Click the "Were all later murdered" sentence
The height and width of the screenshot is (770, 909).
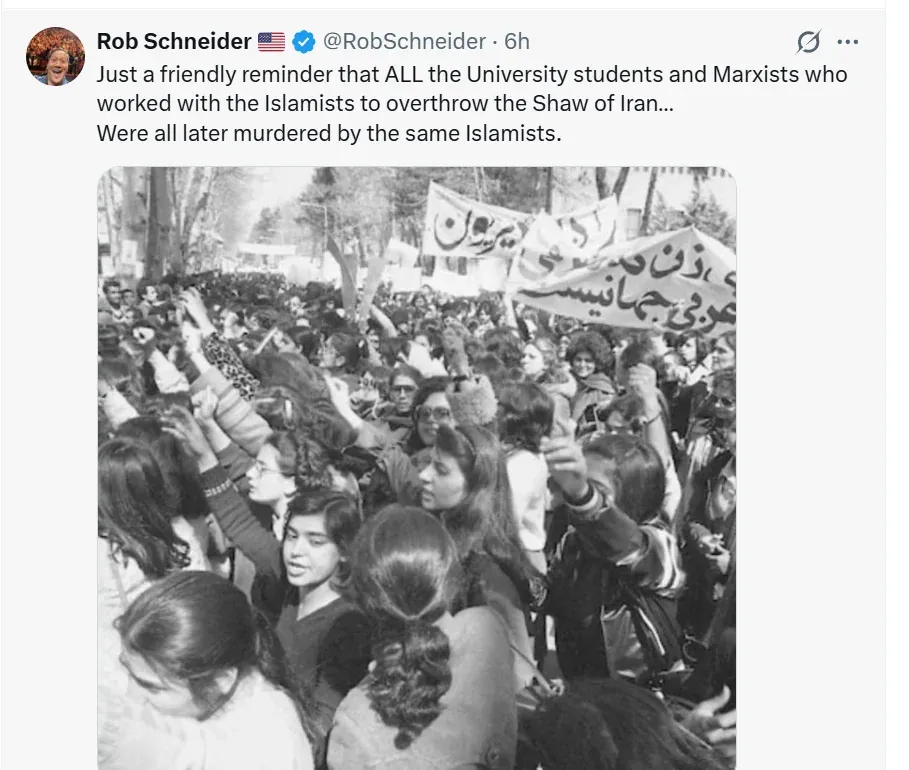point(329,133)
